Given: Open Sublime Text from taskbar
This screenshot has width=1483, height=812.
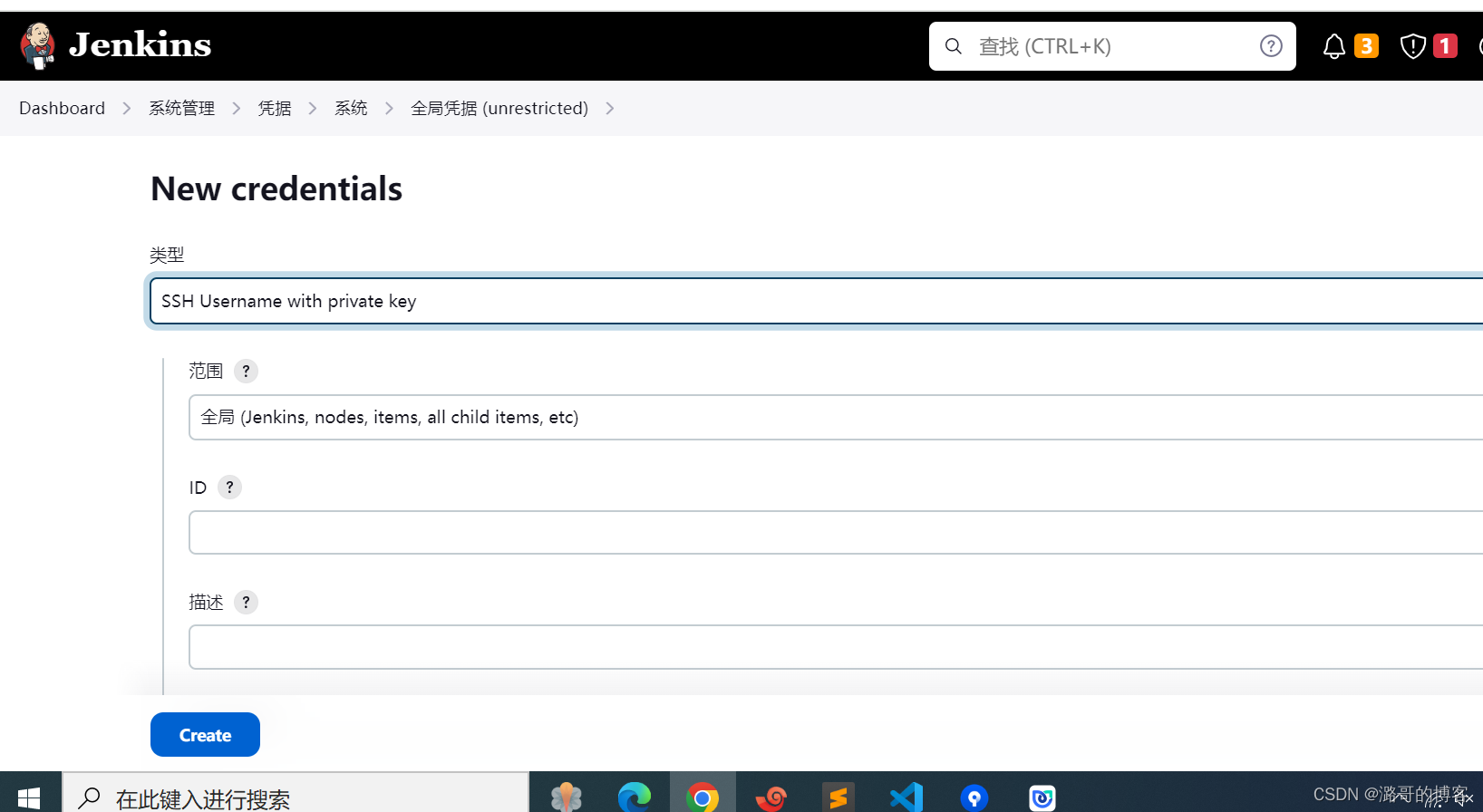Looking at the screenshot, I should [x=838, y=797].
